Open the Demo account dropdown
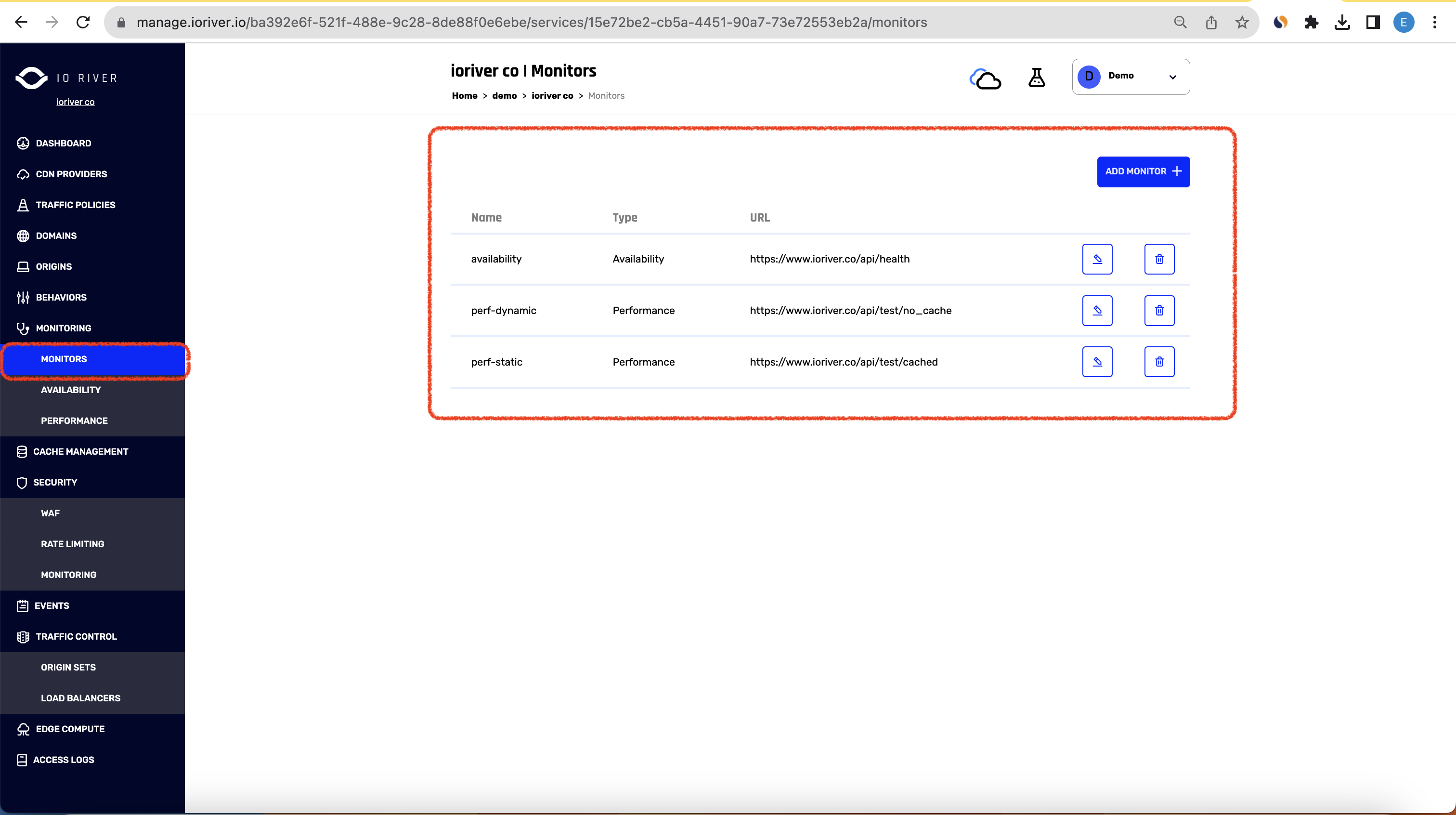This screenshot has width=1456, height=815. [x=1131, y=77]
